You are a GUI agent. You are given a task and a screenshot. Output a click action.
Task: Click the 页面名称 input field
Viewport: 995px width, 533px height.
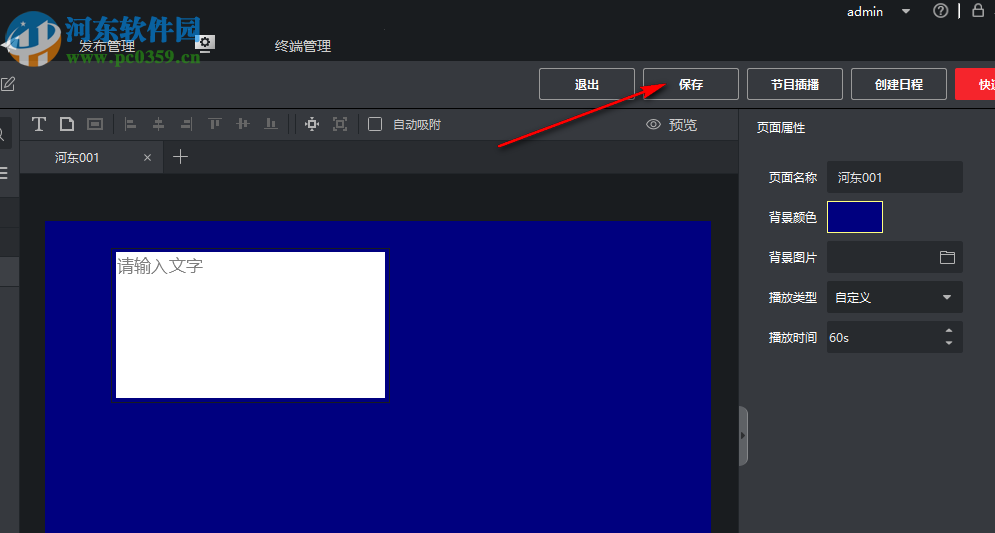895,177
